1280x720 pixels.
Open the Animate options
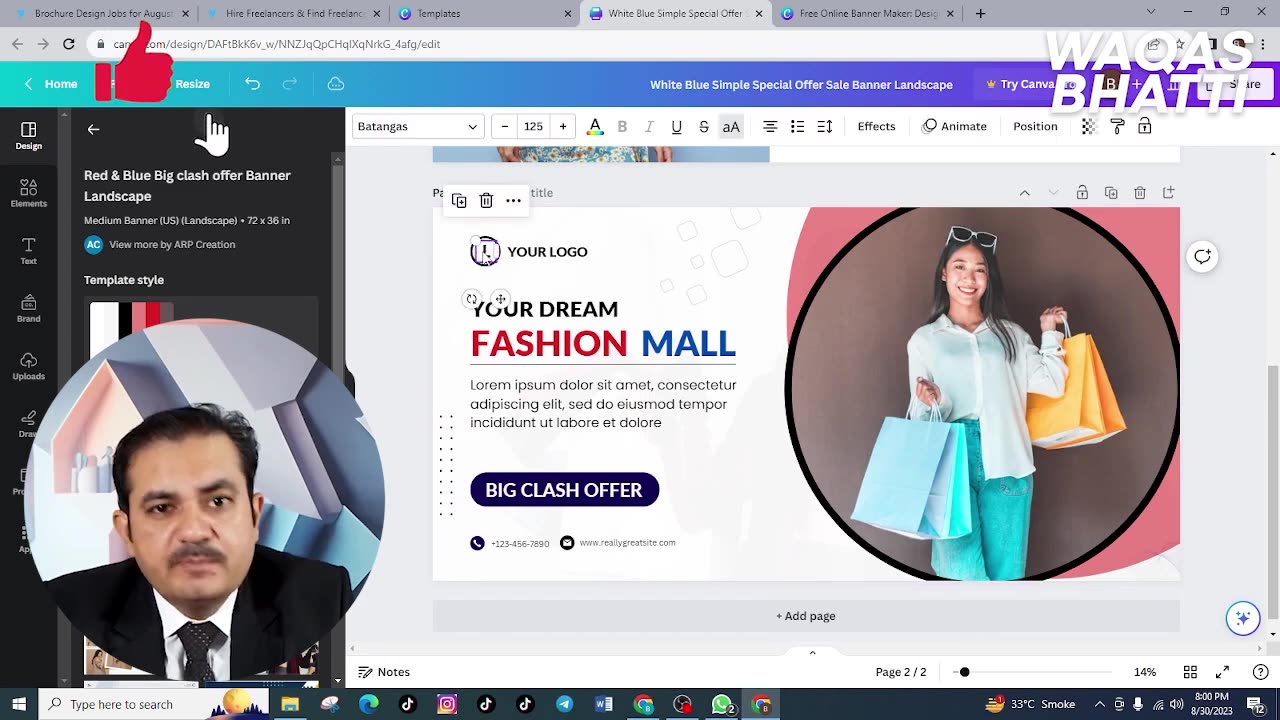point(954,126)
